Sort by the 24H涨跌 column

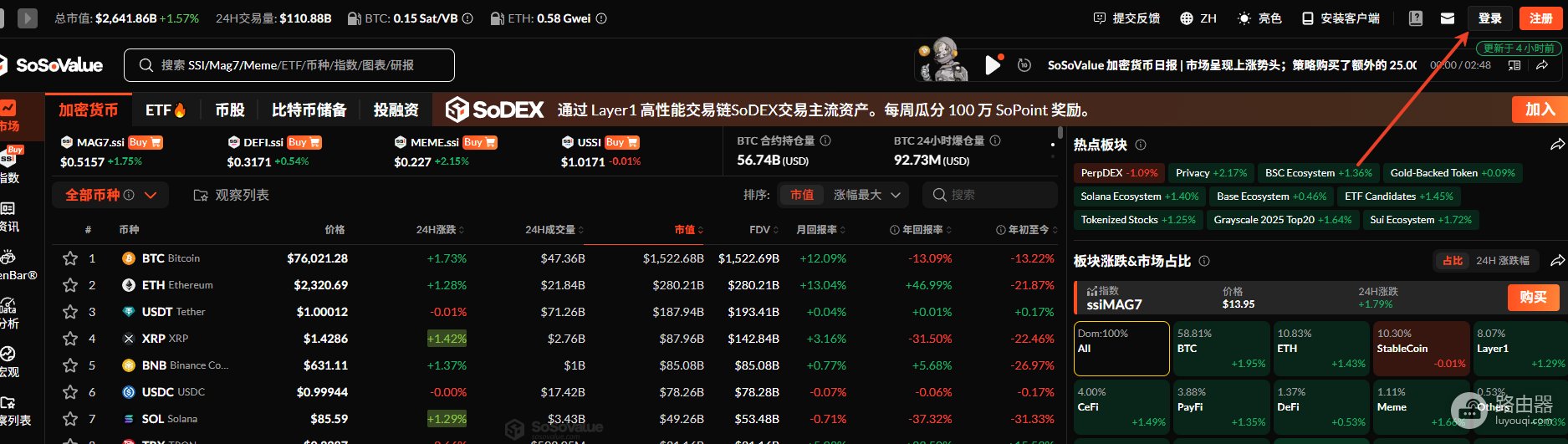pos(440,230)
